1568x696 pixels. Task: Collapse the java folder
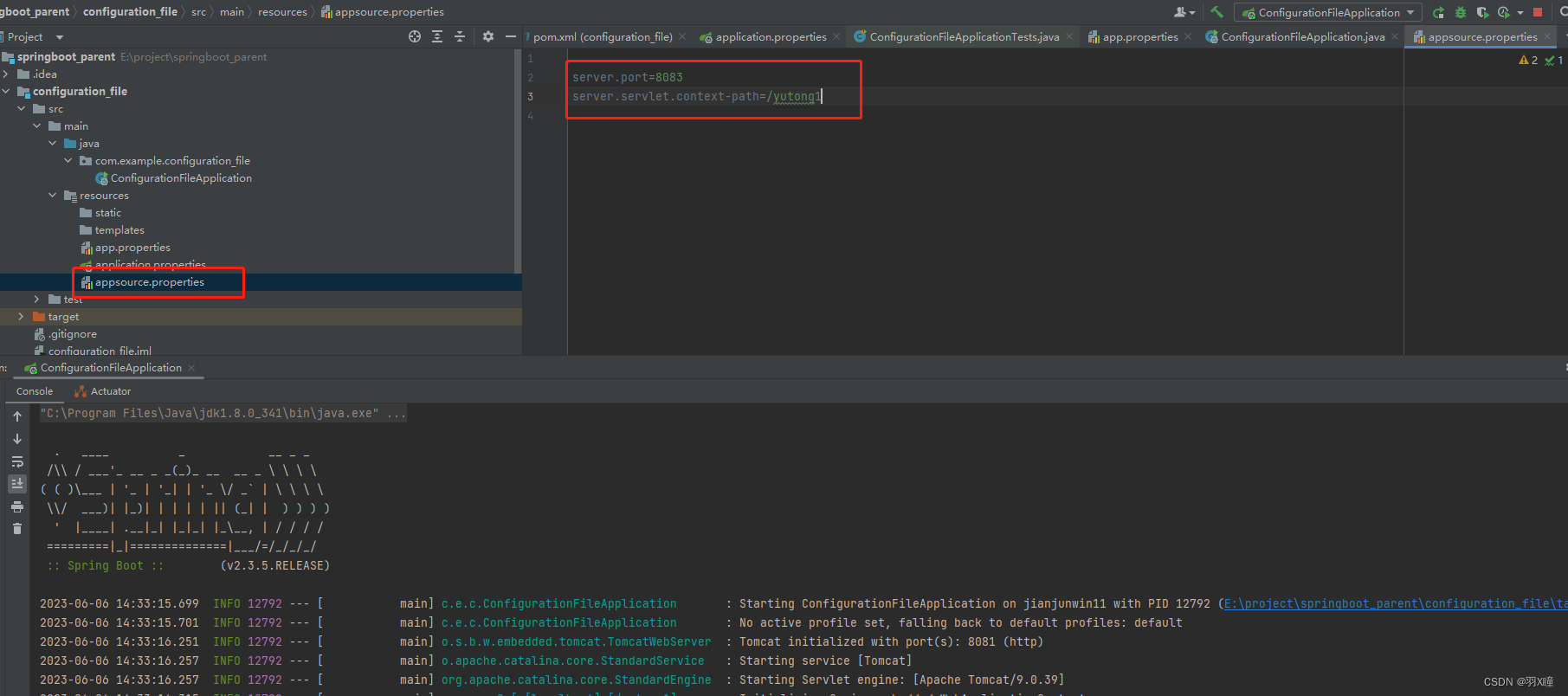[x=53, y=144]
